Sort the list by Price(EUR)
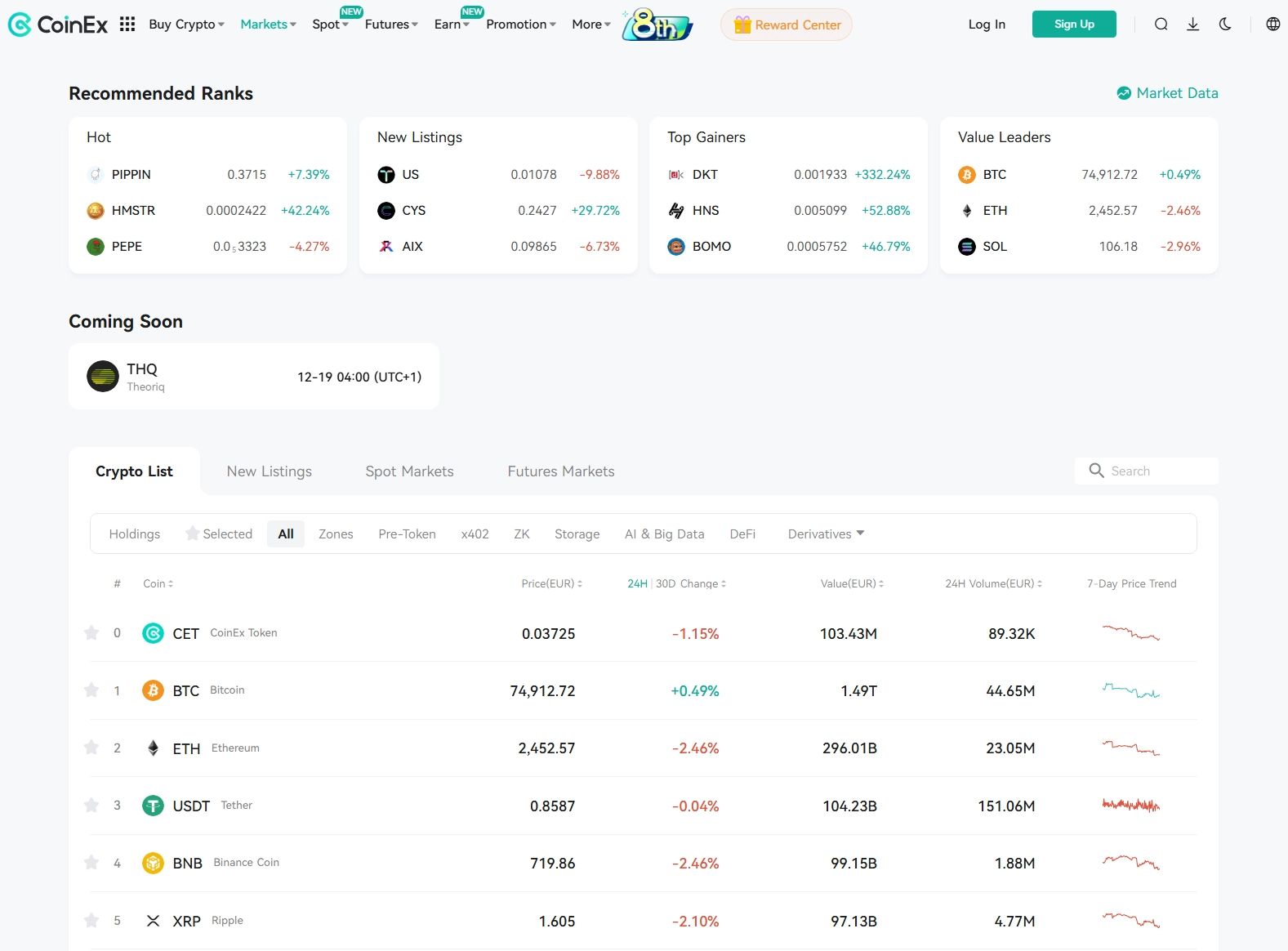Viewport: 1288px width, 951px height. 551,583
